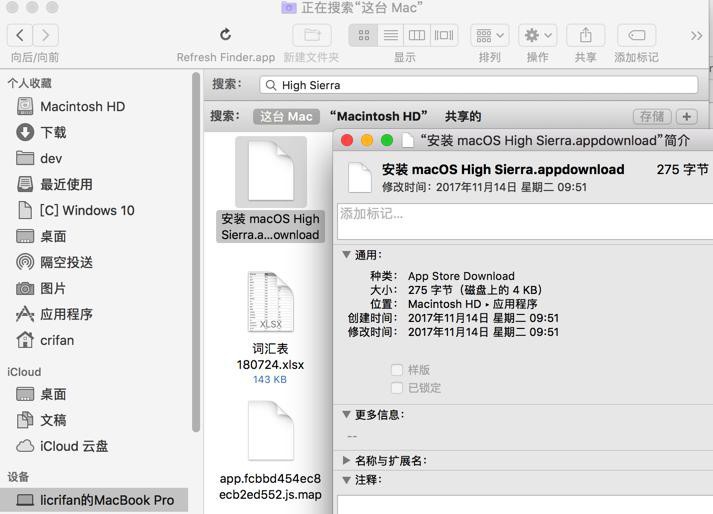Click the Refresh Finder.app toolbar icon
Image resolution: width=713 pixels, height=514 pixels.
point(226,35)
